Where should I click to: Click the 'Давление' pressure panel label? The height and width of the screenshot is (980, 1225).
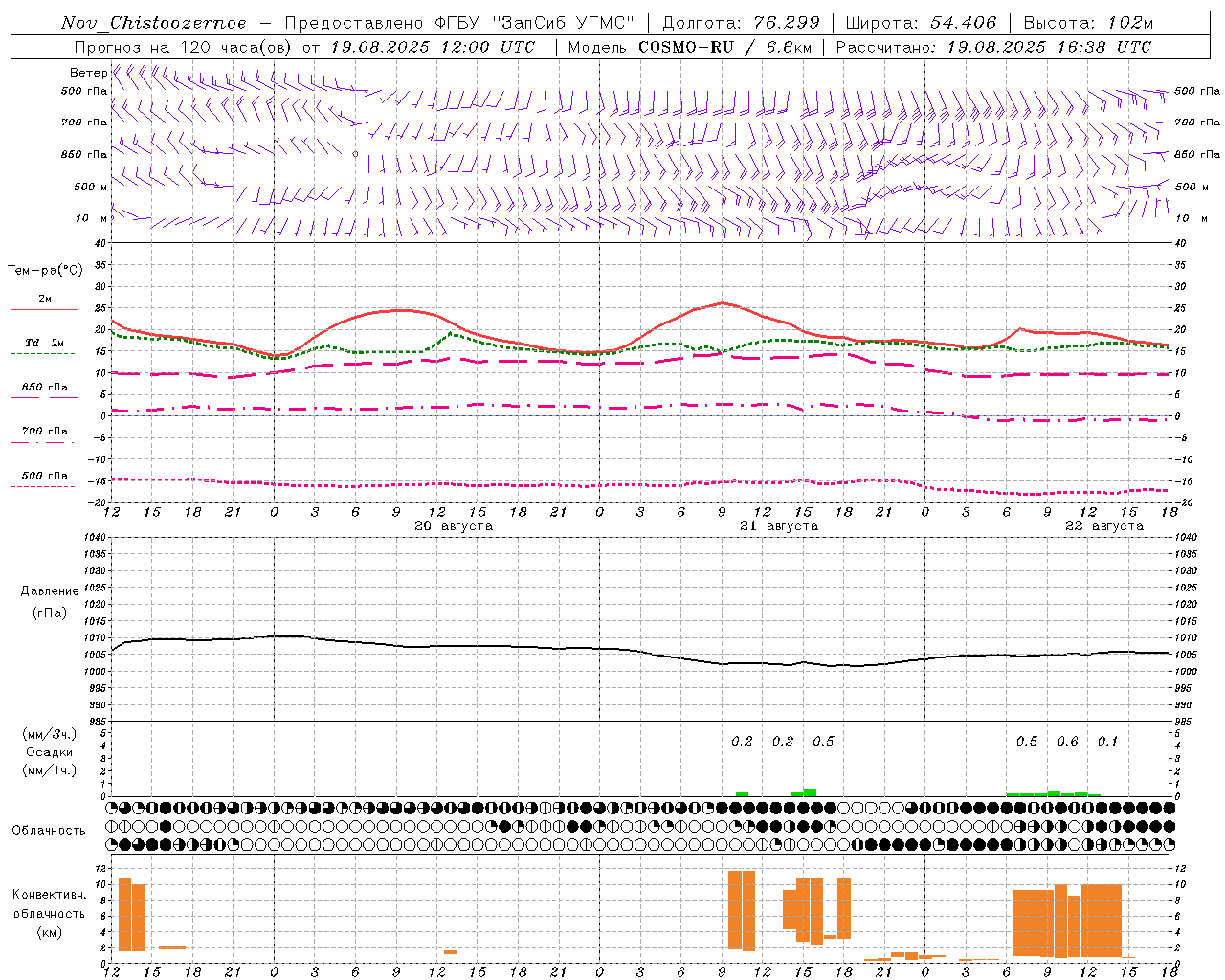[50, 591]
